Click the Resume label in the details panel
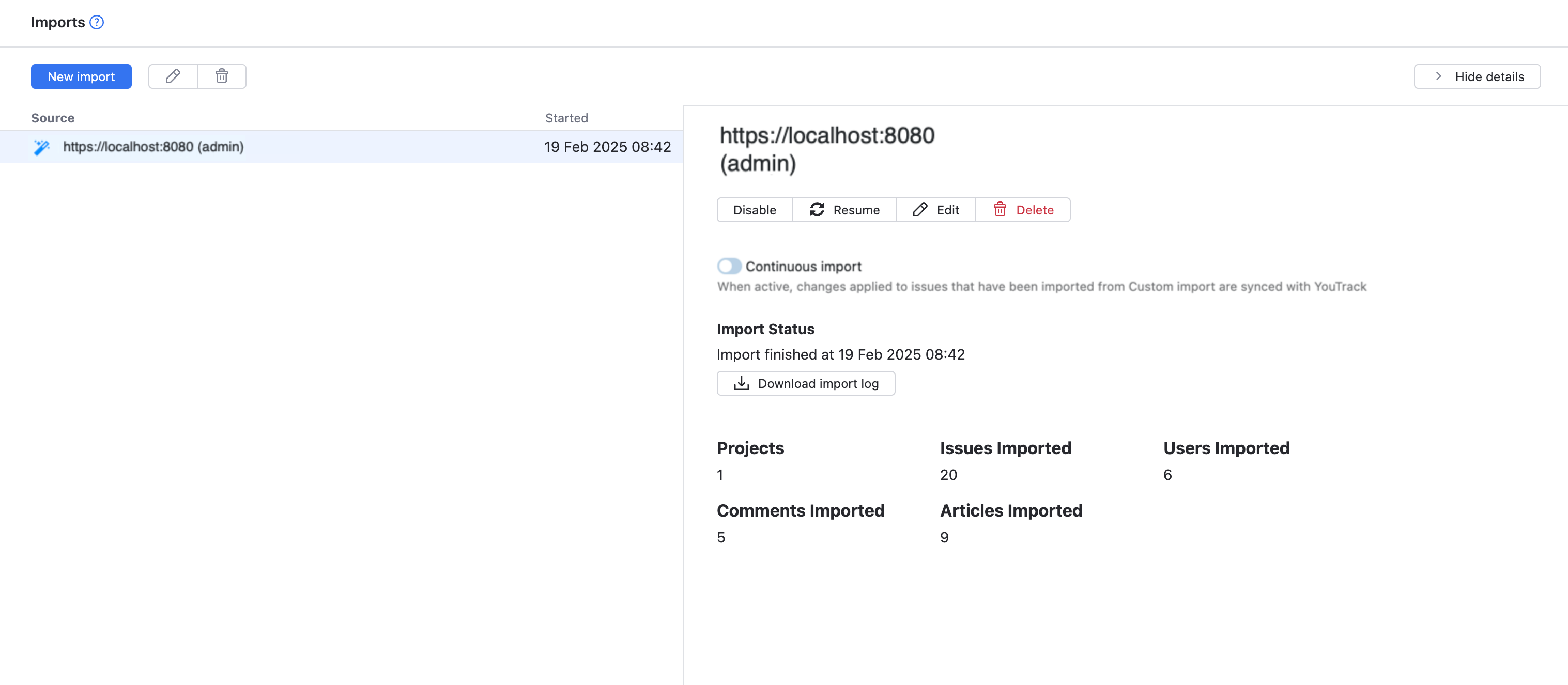Screen dimensions: 1568x685 pyautogui.click(x=856, y=210)
